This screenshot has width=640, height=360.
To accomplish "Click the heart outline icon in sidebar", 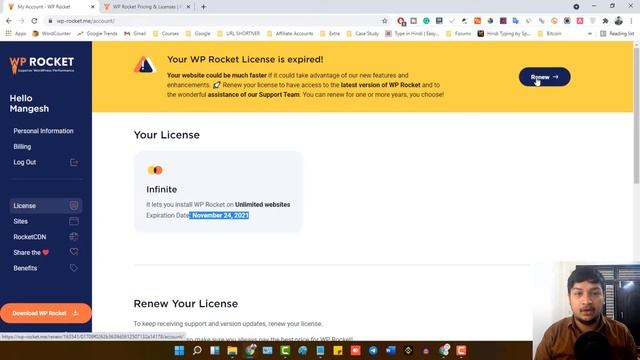I will [x=74, y=252].
